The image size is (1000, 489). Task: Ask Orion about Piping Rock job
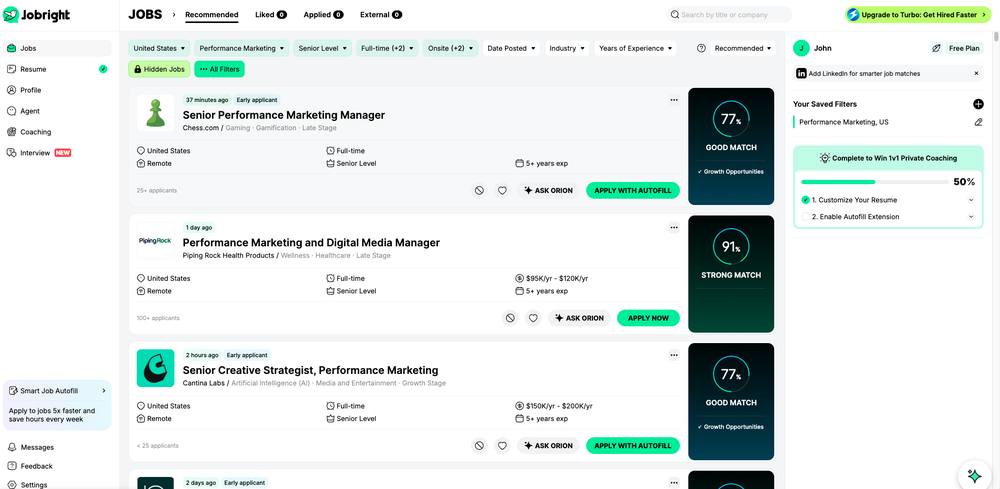coord(579,318)
